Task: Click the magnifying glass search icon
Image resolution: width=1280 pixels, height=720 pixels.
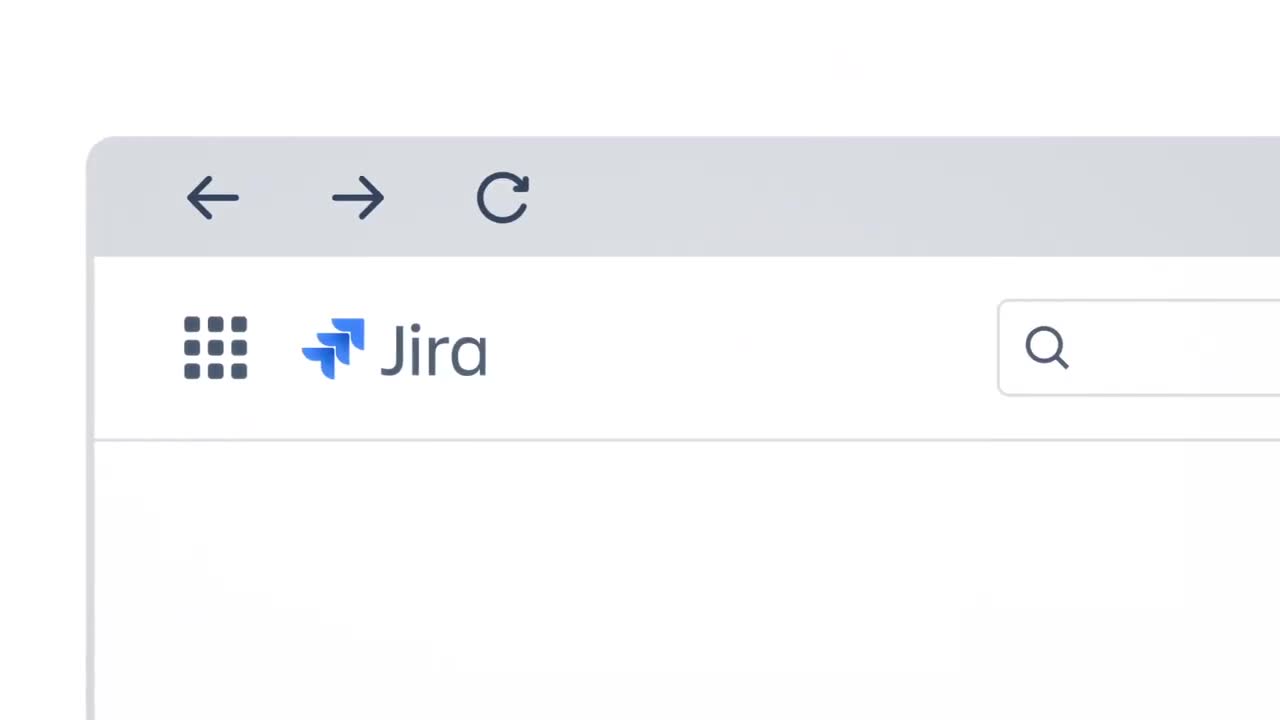Action: click(x=1047, y=348)
